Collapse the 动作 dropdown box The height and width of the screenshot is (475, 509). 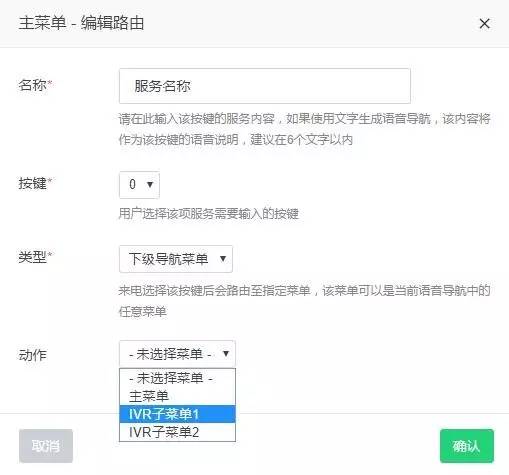tap(177, 354)
